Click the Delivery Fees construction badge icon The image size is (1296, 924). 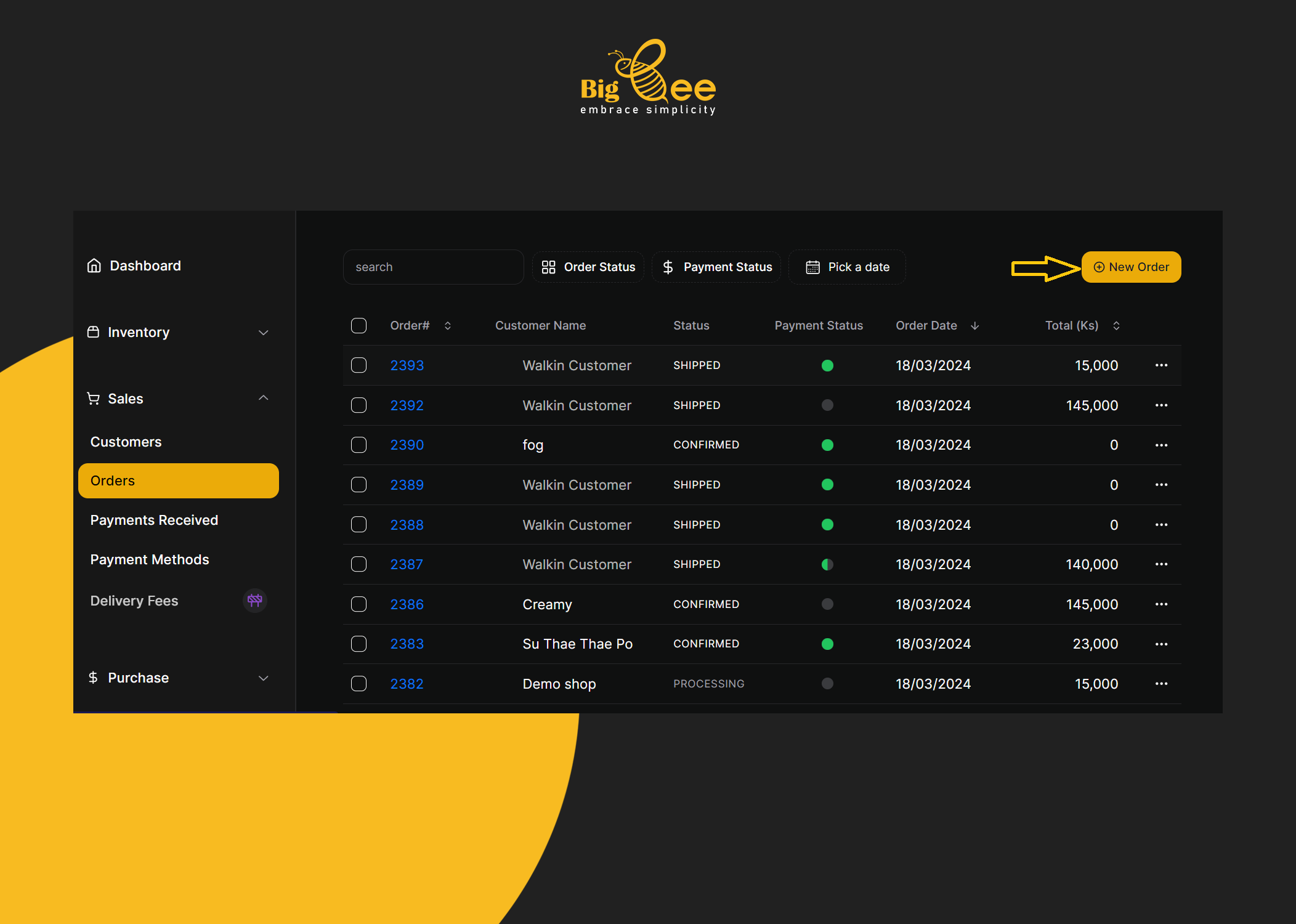tap(254, 600)
